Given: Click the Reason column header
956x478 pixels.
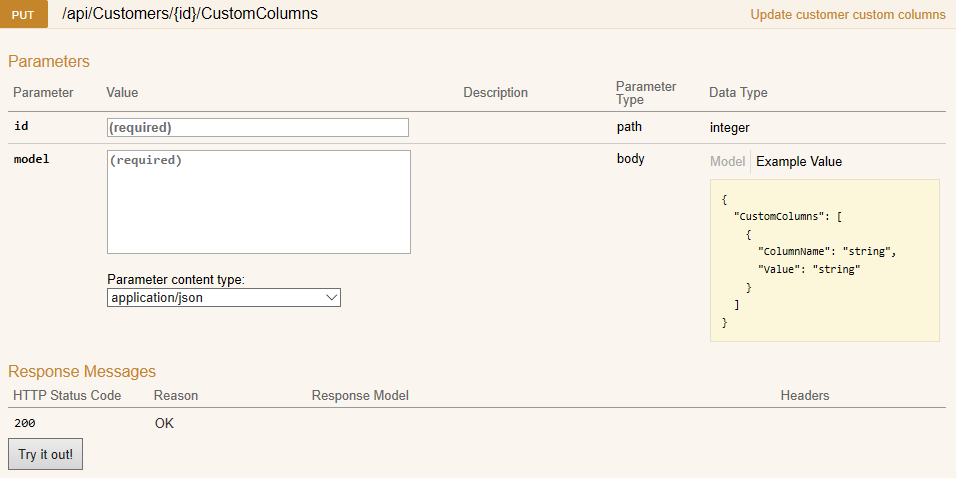Looking at the screenshot, I should click(176, 396).
